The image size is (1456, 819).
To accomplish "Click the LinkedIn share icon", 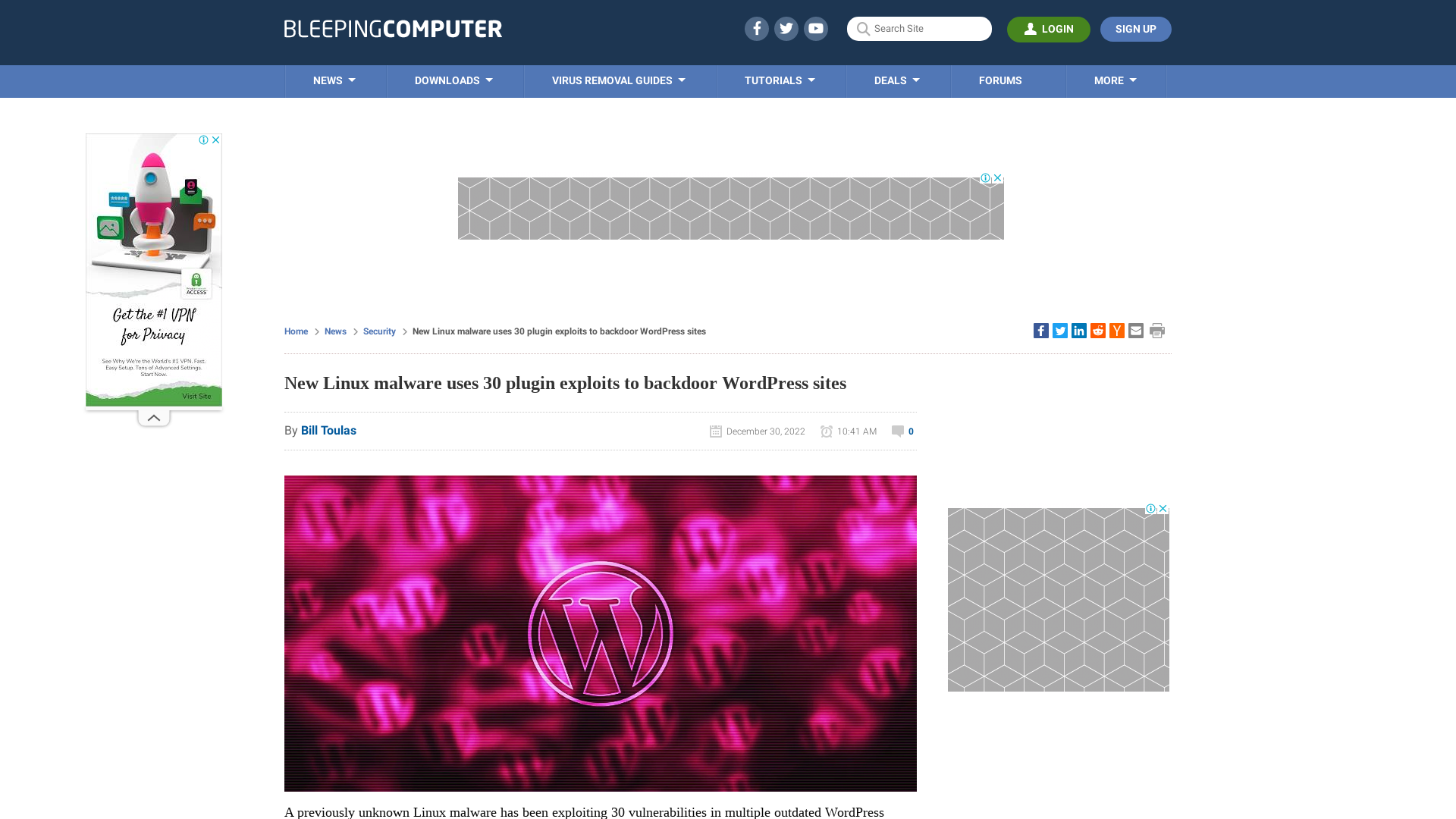I will 1078,330.
